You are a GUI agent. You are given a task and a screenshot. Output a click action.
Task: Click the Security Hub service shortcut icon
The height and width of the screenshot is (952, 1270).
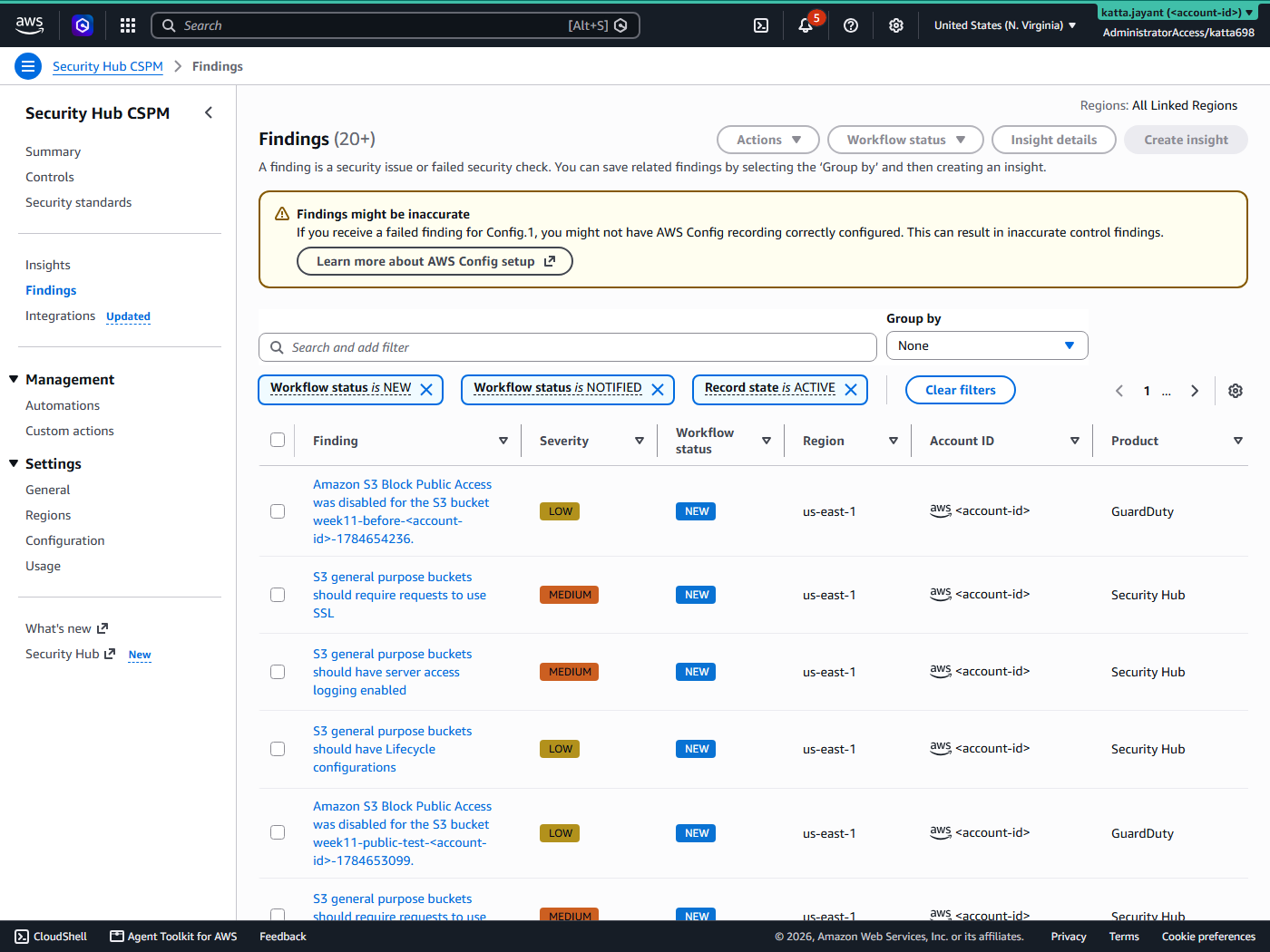pyautogui.click(x=83, y=25)
